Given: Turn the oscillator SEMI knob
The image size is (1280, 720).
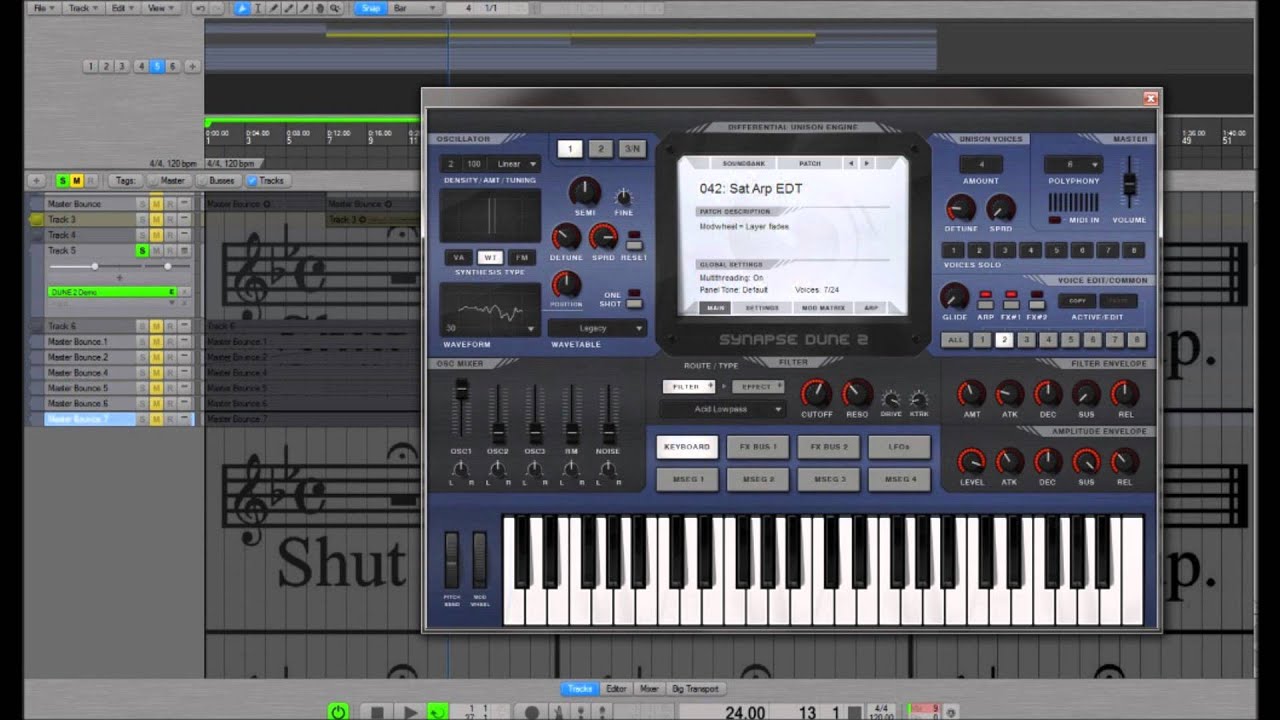Looking at the screenshot, I should click(x=585, y=192).
